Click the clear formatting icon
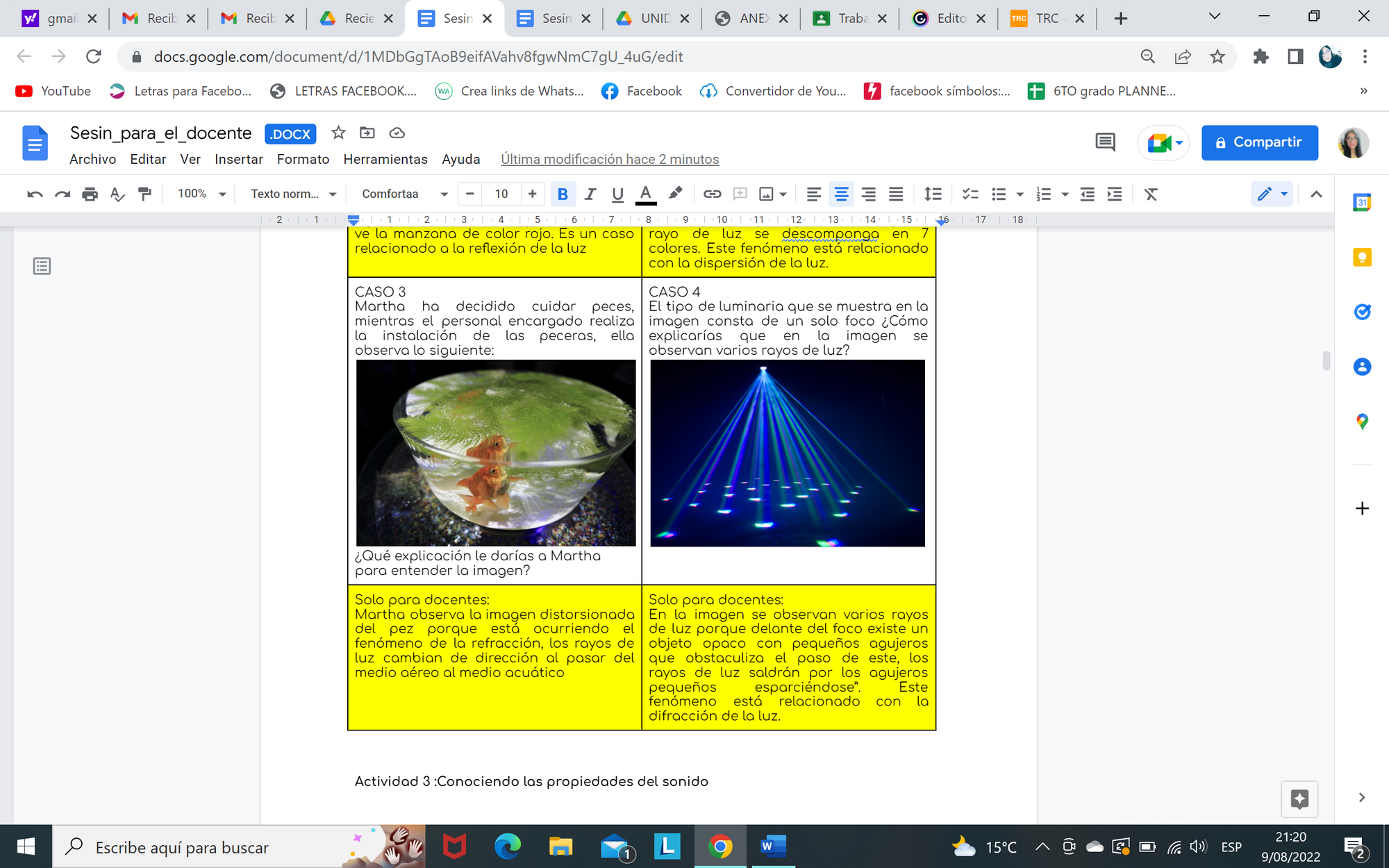 tap(1151, 194)
